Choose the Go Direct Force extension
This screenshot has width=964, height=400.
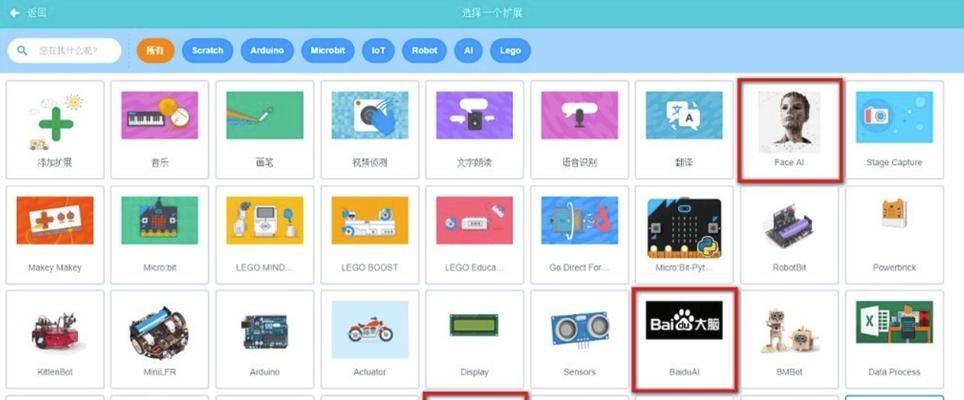click(580, 235)
